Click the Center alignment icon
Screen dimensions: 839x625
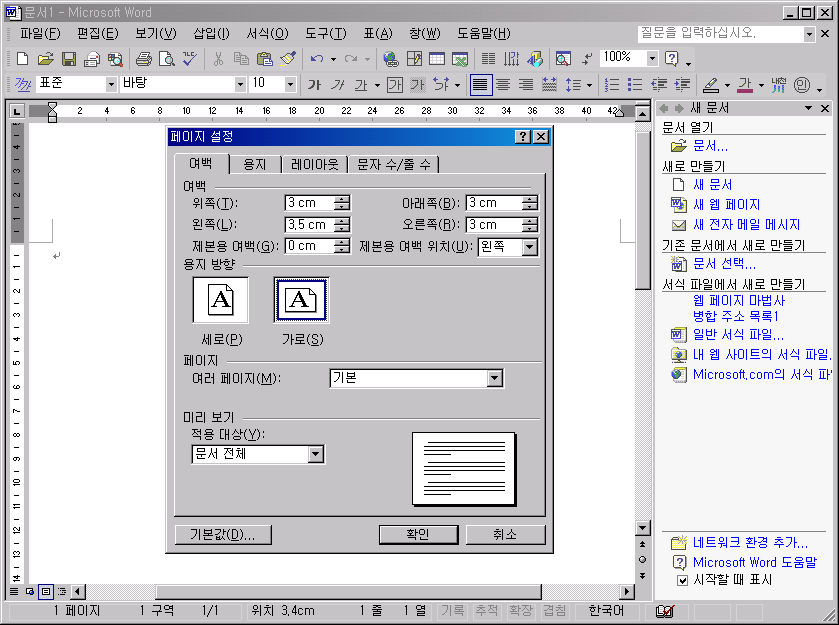tap(503, 85)
